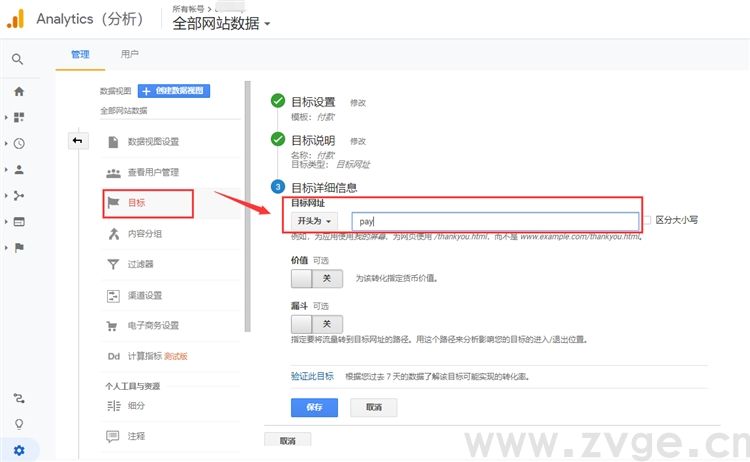Check the 区分大小写 checkbox

(x=647, y=220)
